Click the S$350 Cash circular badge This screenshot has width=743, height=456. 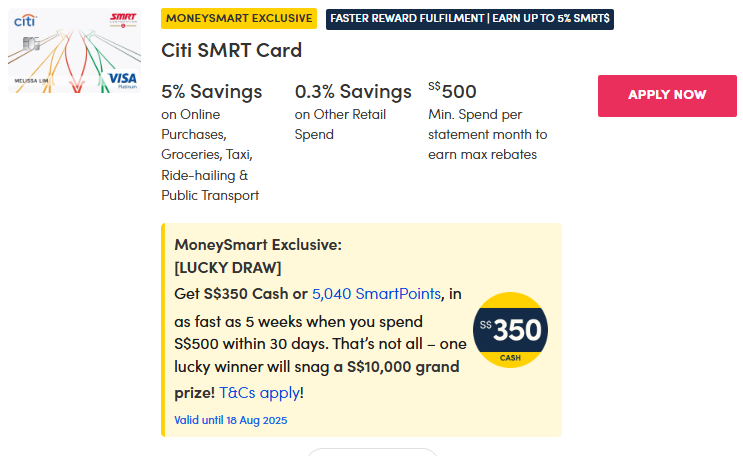tap(510, 330)
